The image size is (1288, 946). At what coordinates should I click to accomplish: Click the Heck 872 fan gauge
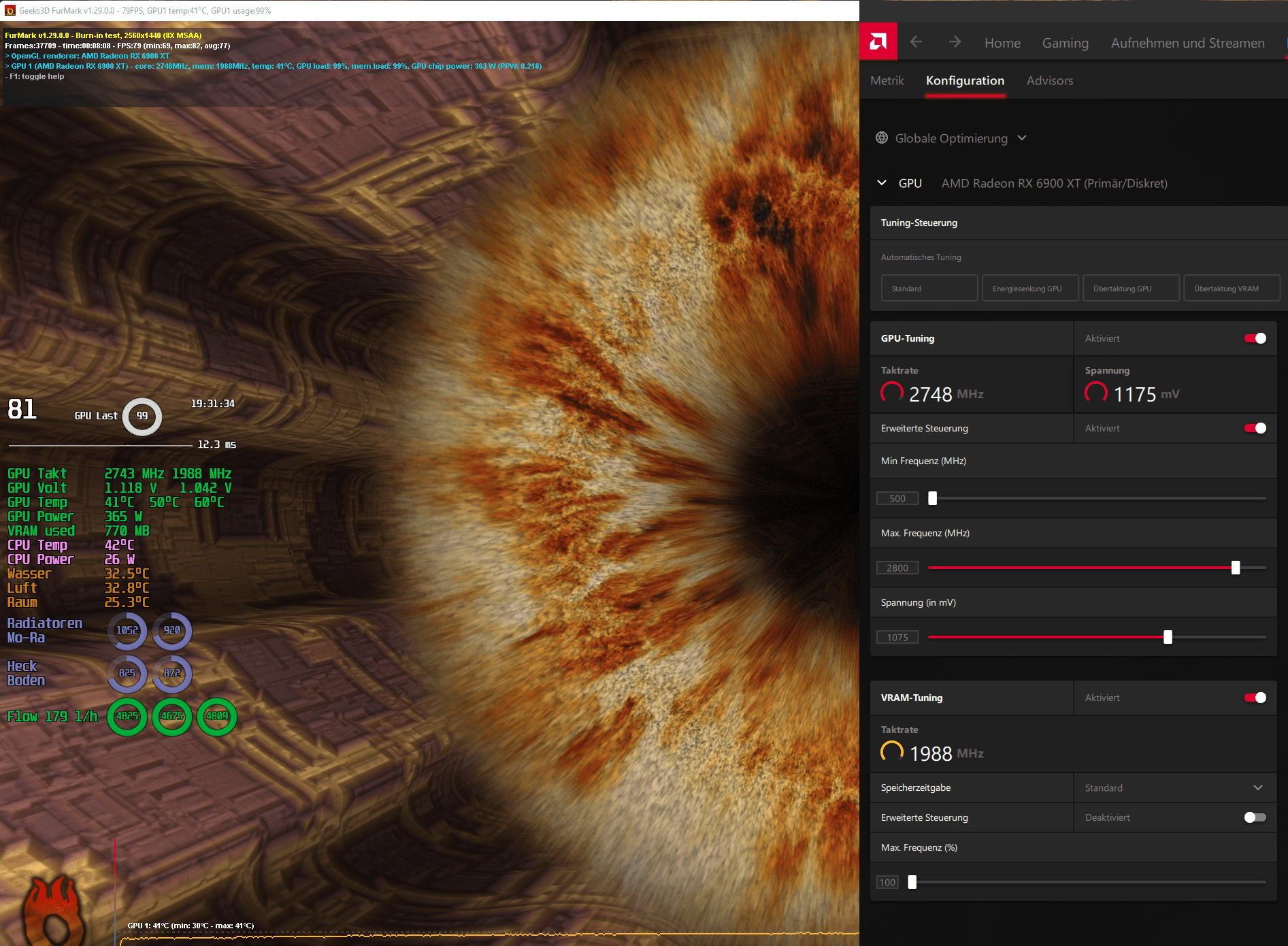(x=172, y=673)
